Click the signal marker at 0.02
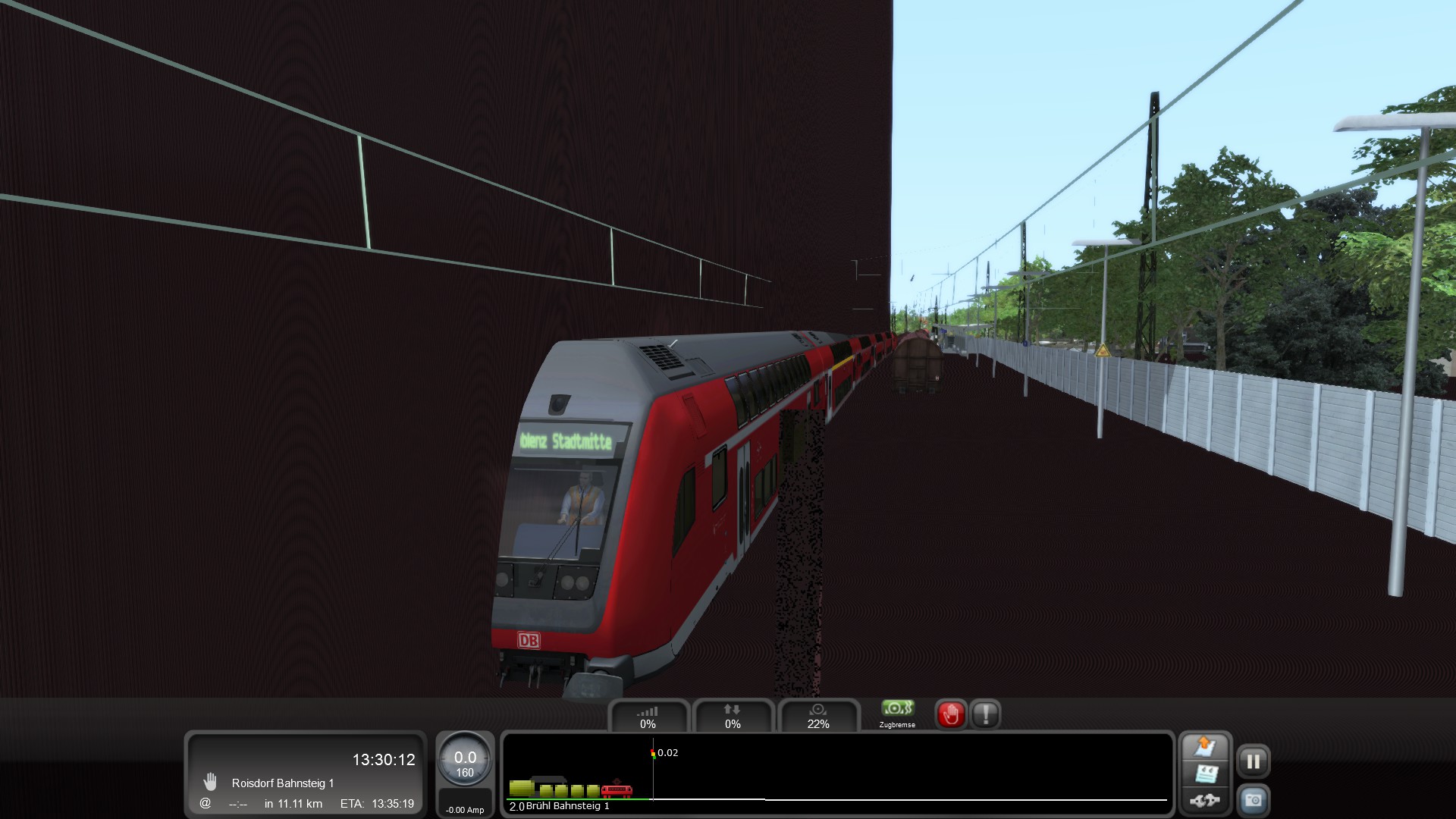Image resolution: width=1456 pixels, height=819 pixels. [x=653, y=753]
